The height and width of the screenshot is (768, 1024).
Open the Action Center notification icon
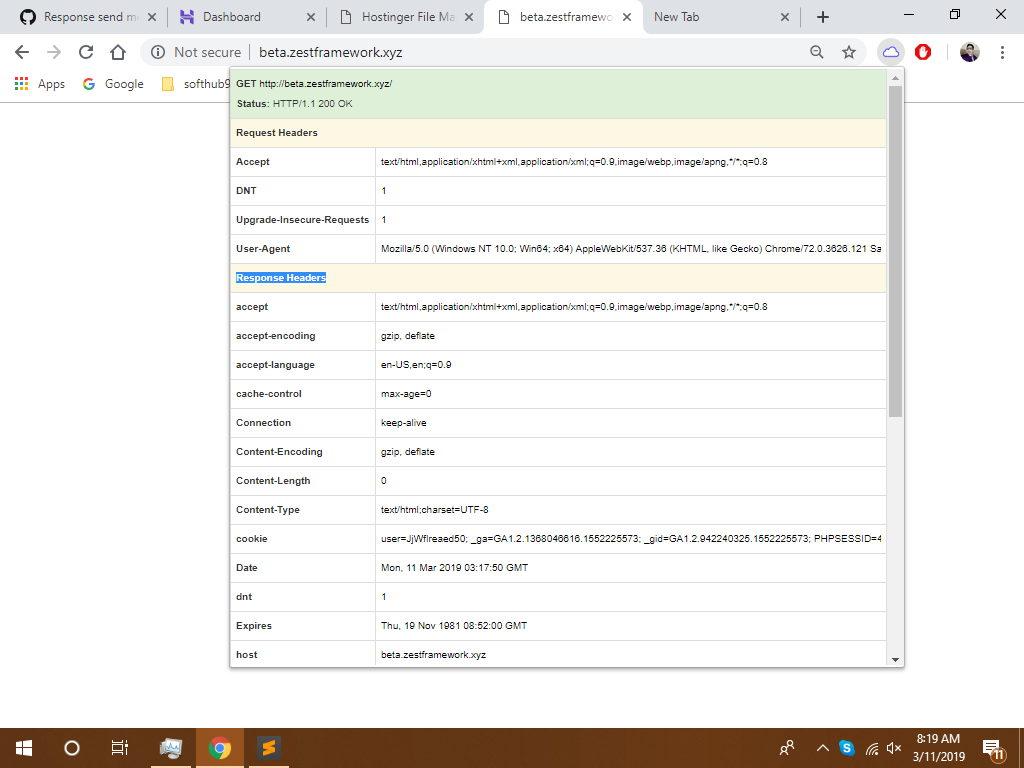point(993,747)
